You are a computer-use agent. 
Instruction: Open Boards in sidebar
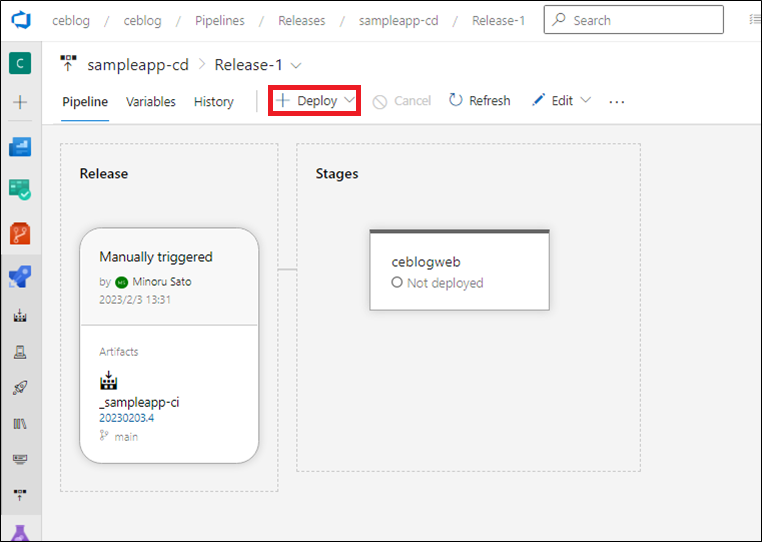click(x=20, y=190)
